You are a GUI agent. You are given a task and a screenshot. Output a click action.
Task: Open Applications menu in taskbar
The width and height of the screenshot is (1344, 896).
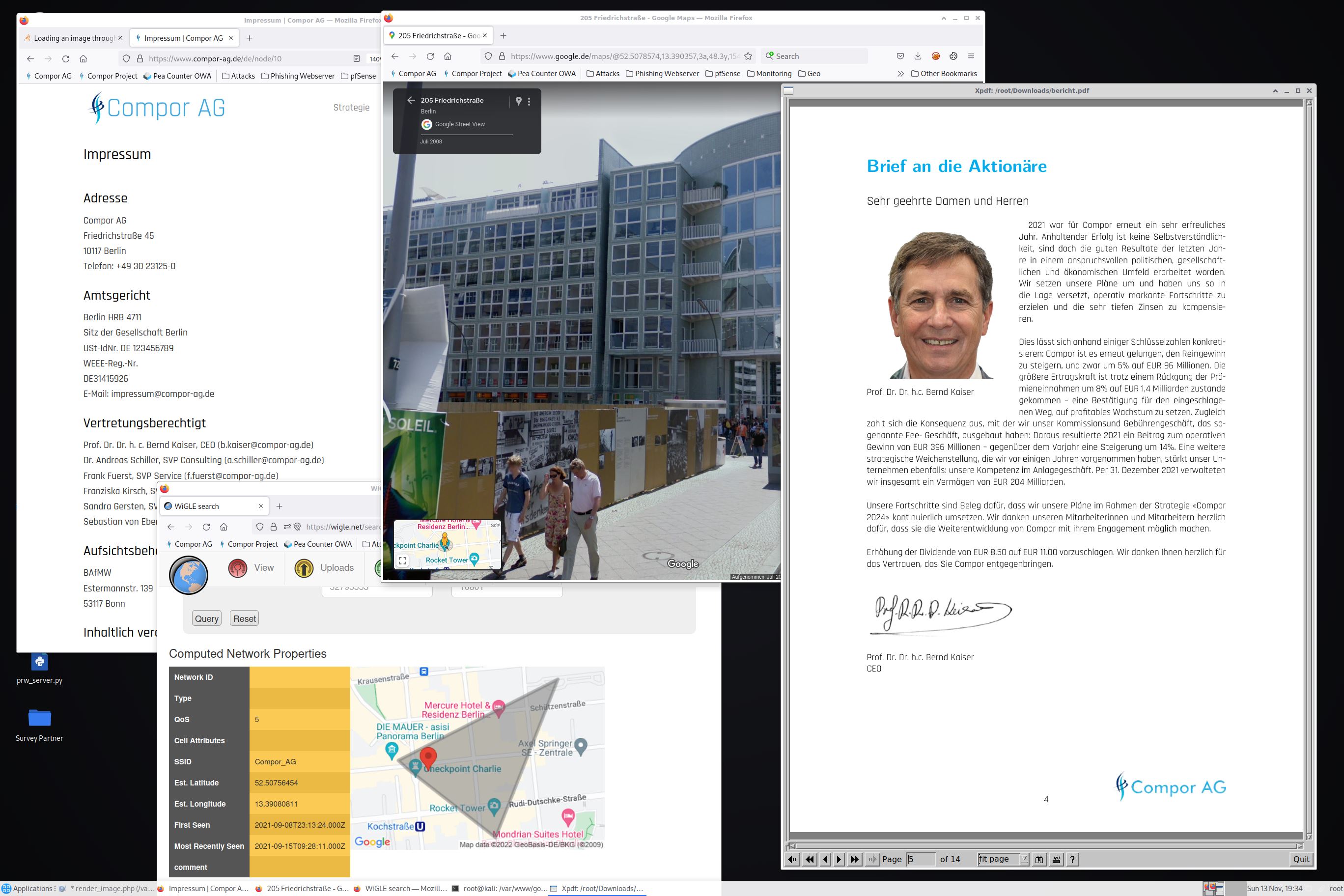[x=27, y=889]
